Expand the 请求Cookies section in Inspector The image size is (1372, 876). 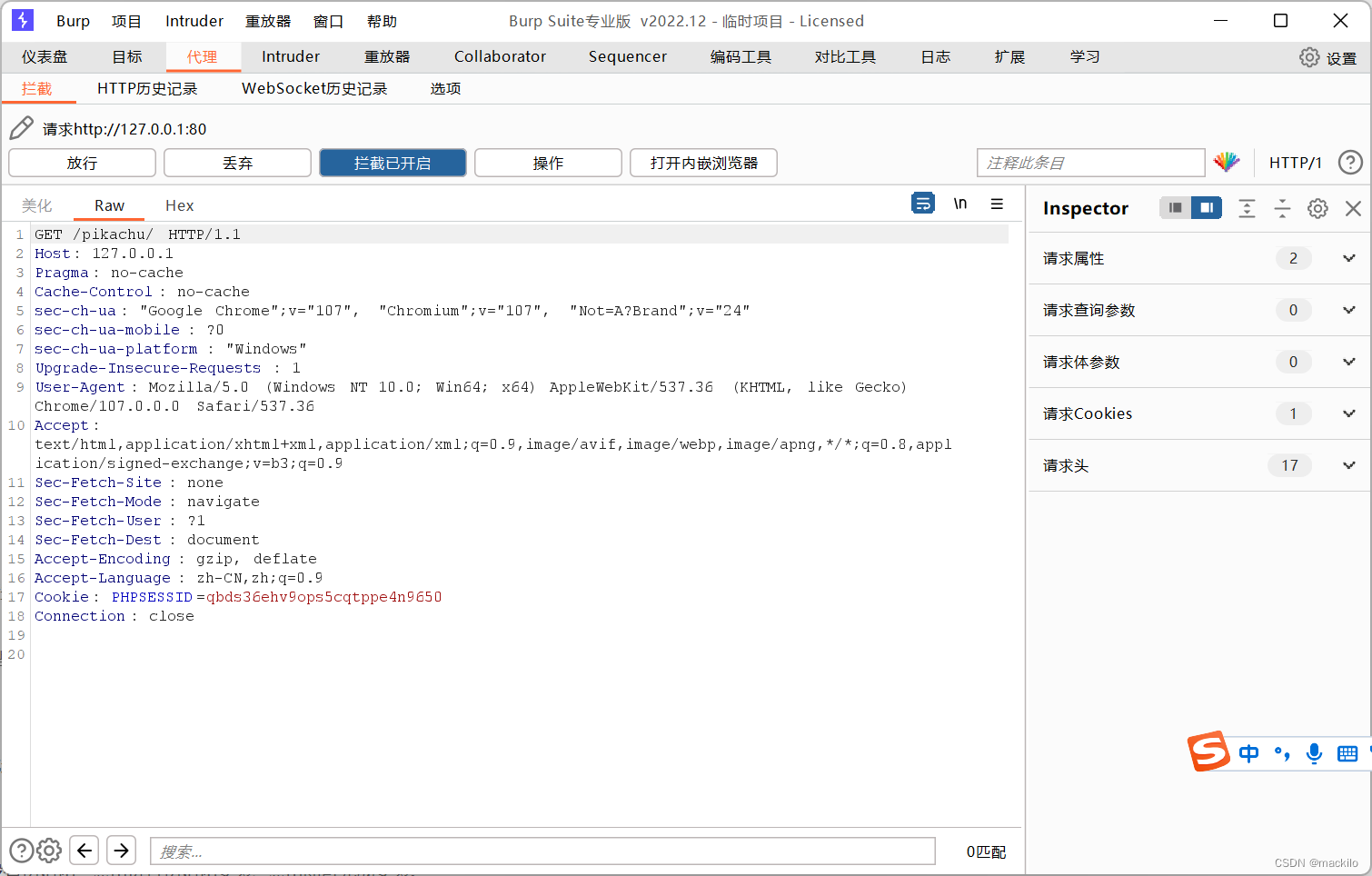point(1348,413)
